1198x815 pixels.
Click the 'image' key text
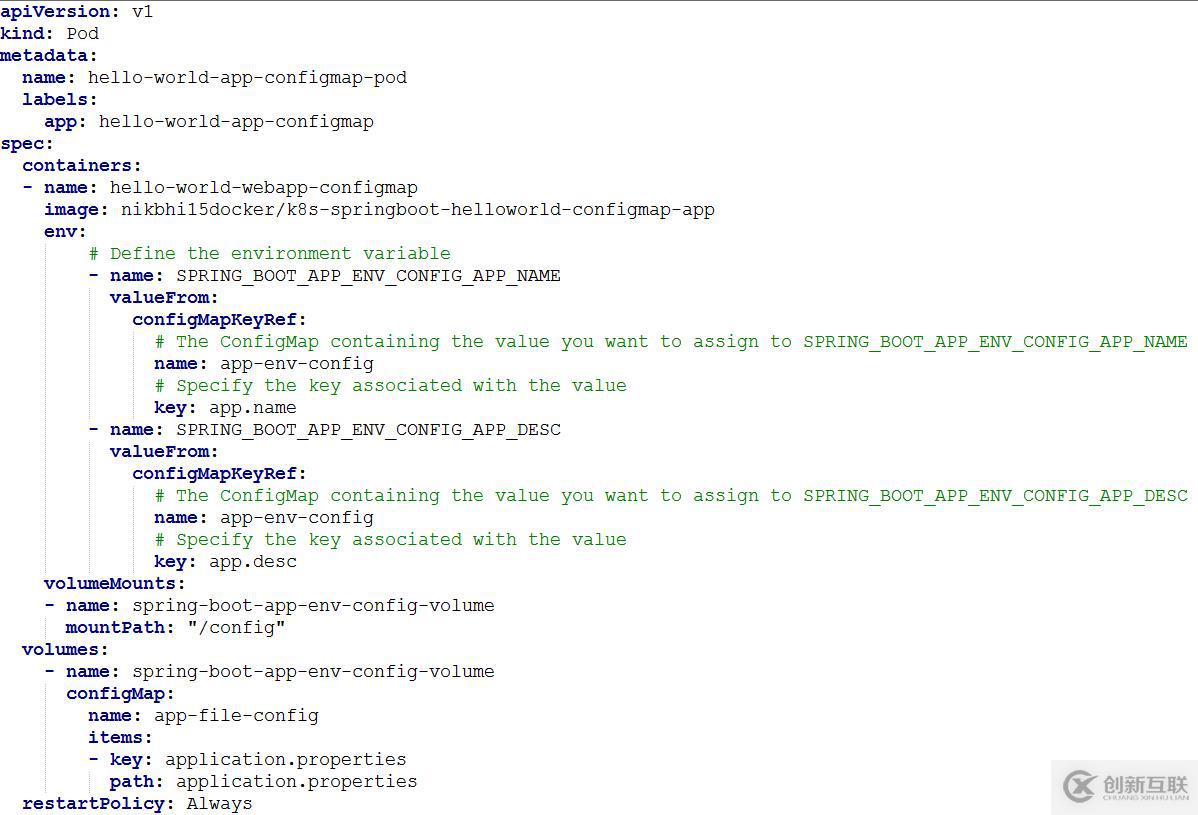71,210
